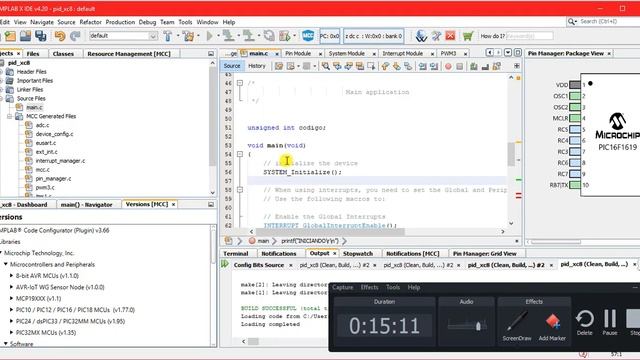Open the Run Project dropdown arrow

tap(218, 36)
